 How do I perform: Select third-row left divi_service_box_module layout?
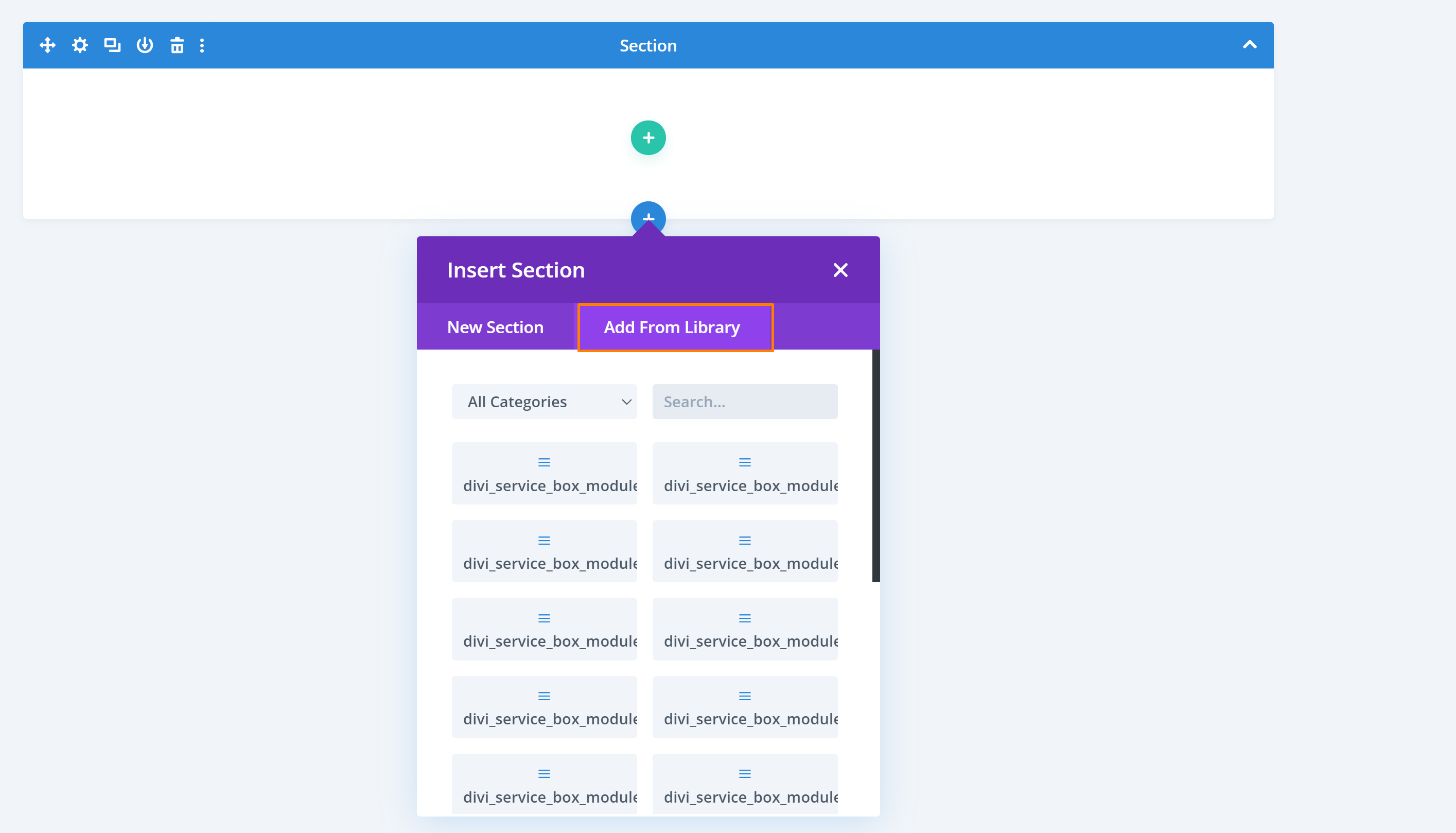click(x=544, y=629)
